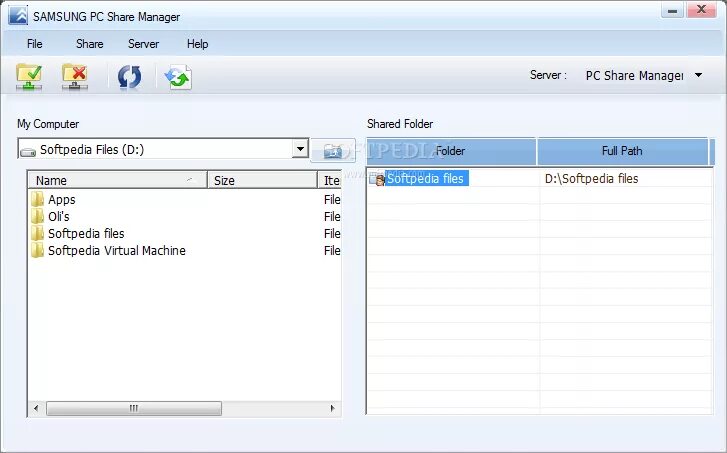The width and height of the screenshot is (727, 453).
Task: Click the Folder column header
Action: pyautogui.click(x=451, y=151)
